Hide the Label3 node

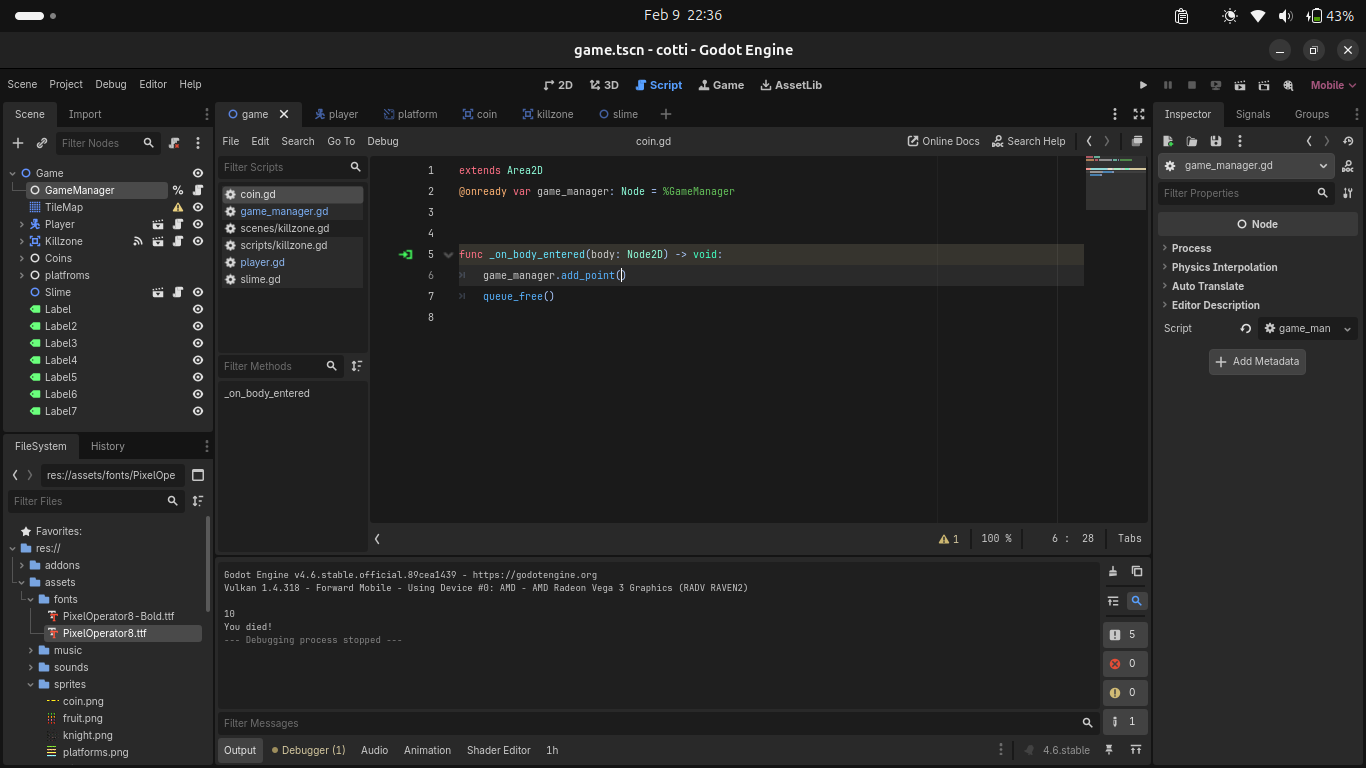click(198, 343)
